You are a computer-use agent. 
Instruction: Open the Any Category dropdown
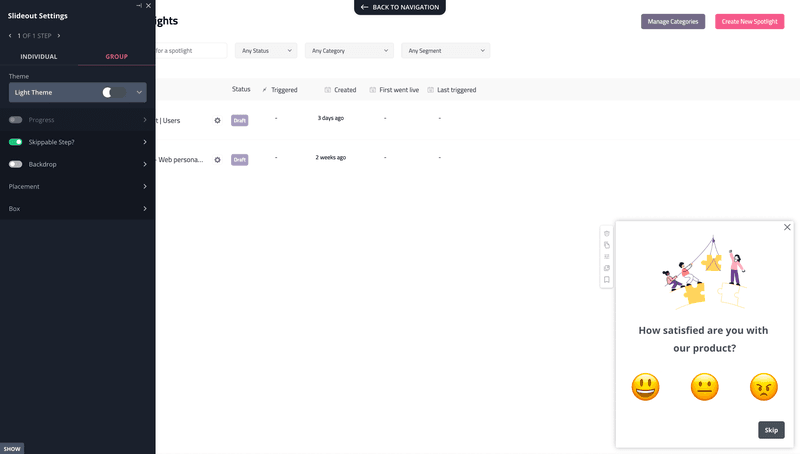(349, 50)
